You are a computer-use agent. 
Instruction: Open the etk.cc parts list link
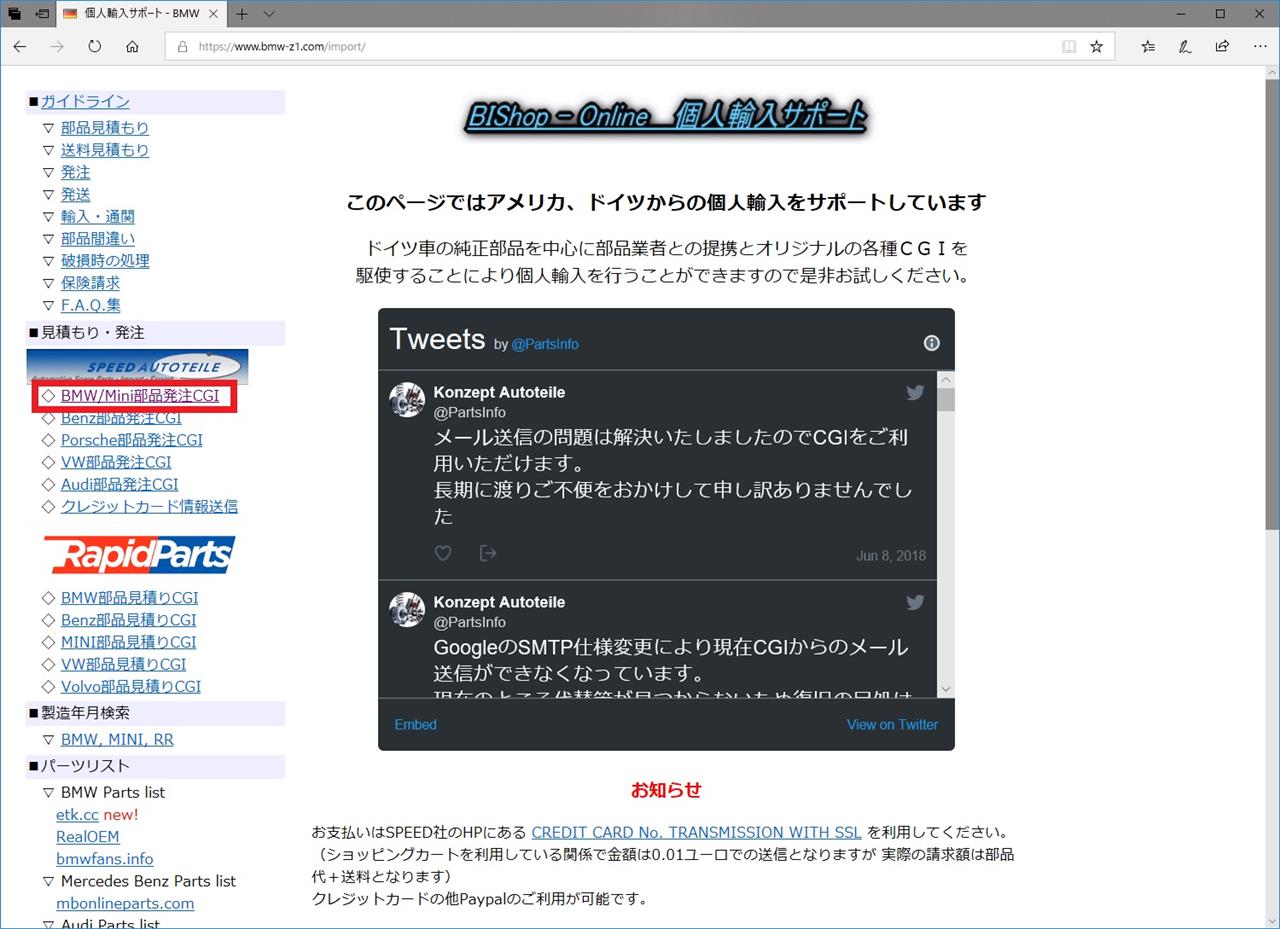[x=77, y=815]
